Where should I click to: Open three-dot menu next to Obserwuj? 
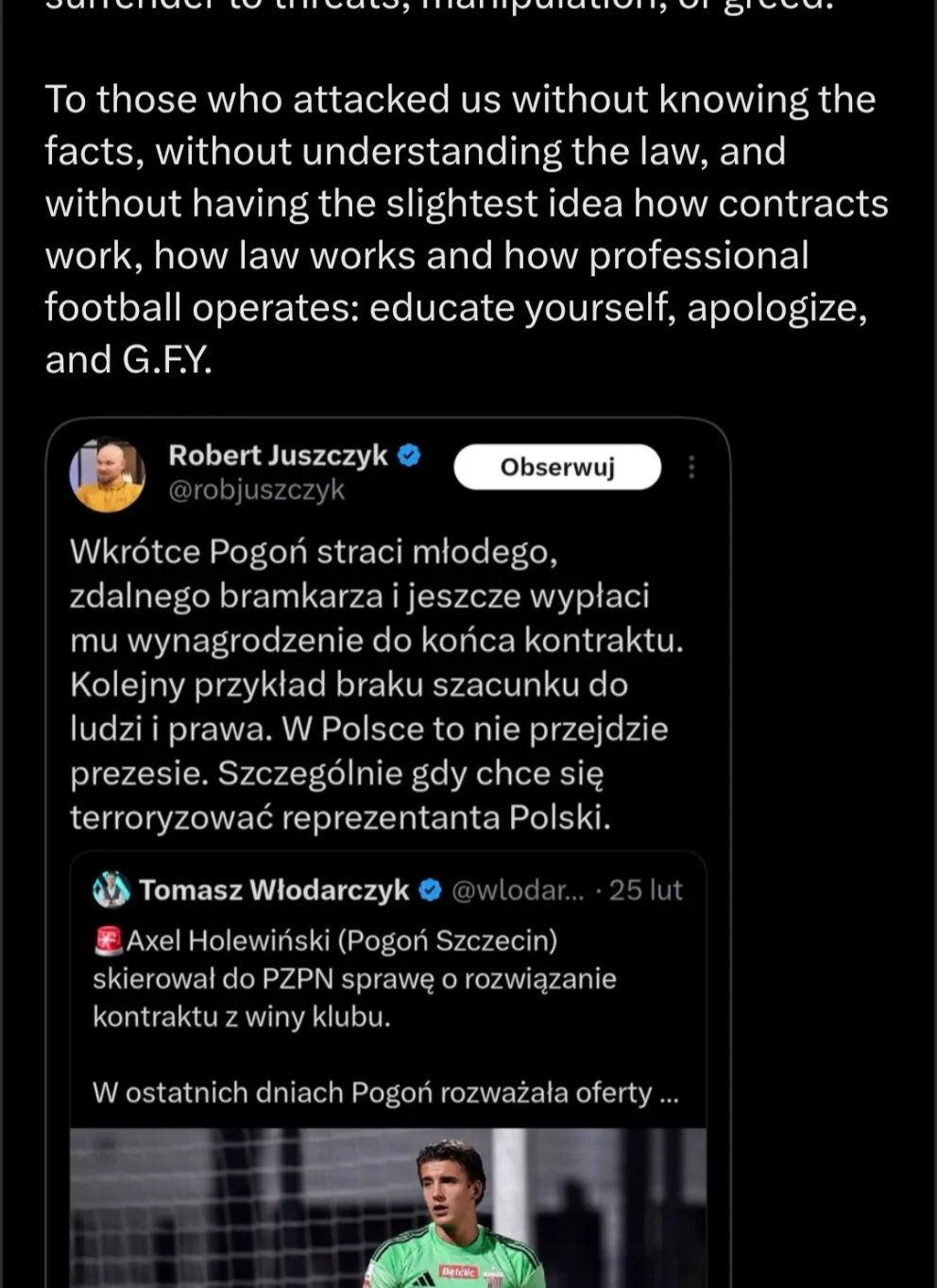pos(691,467)
